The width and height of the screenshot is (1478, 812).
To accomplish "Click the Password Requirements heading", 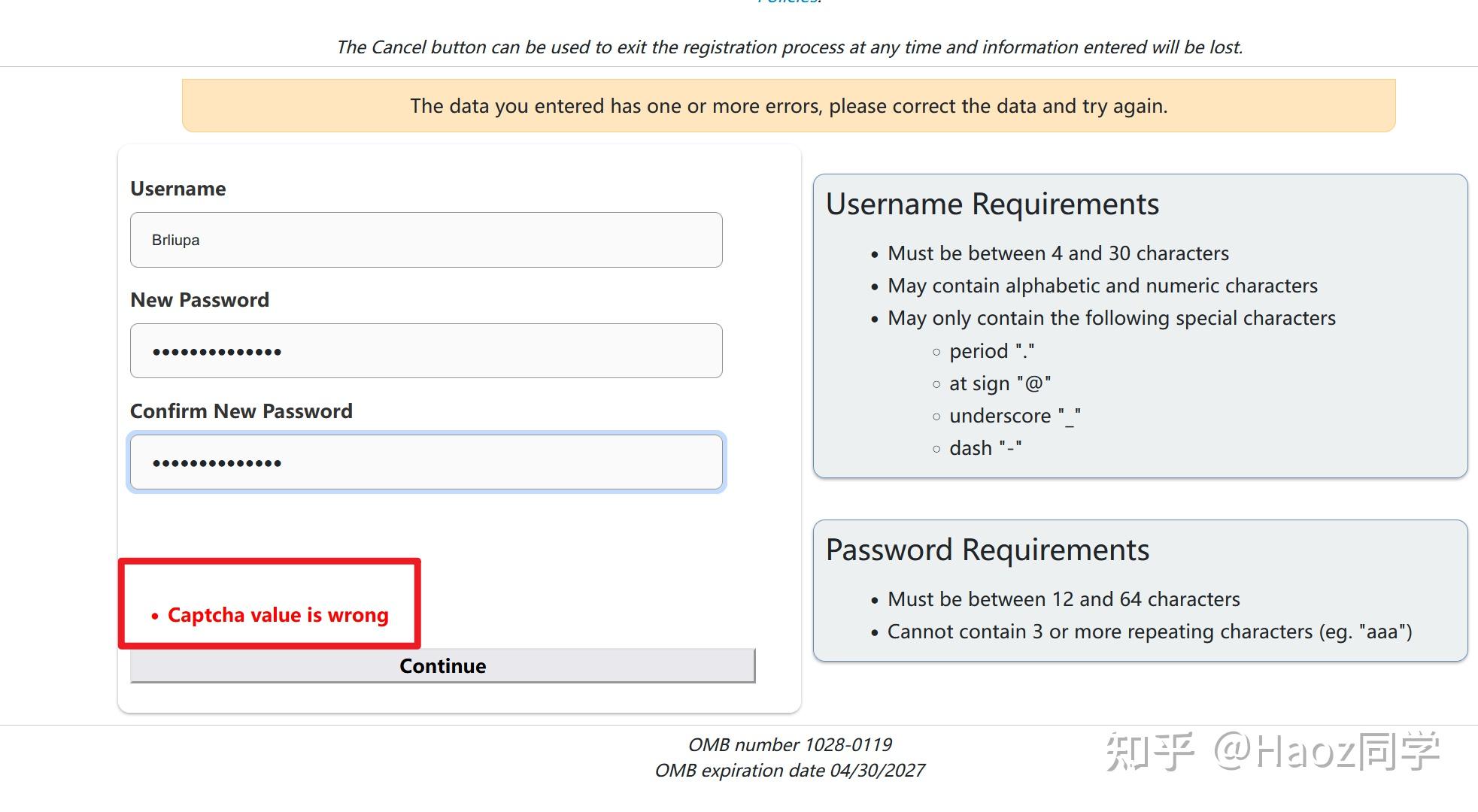I will tap(987, 550).
